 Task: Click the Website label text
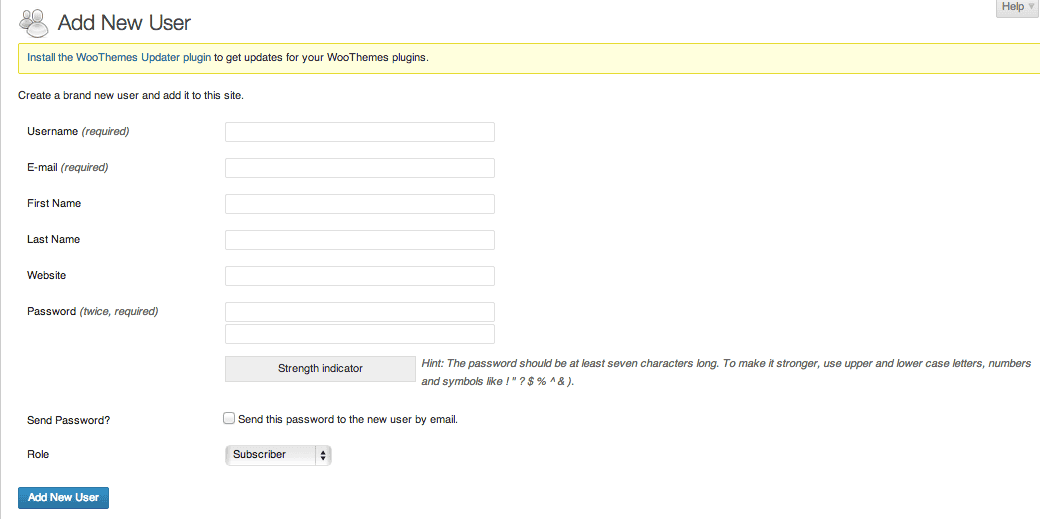pos(47,276)
